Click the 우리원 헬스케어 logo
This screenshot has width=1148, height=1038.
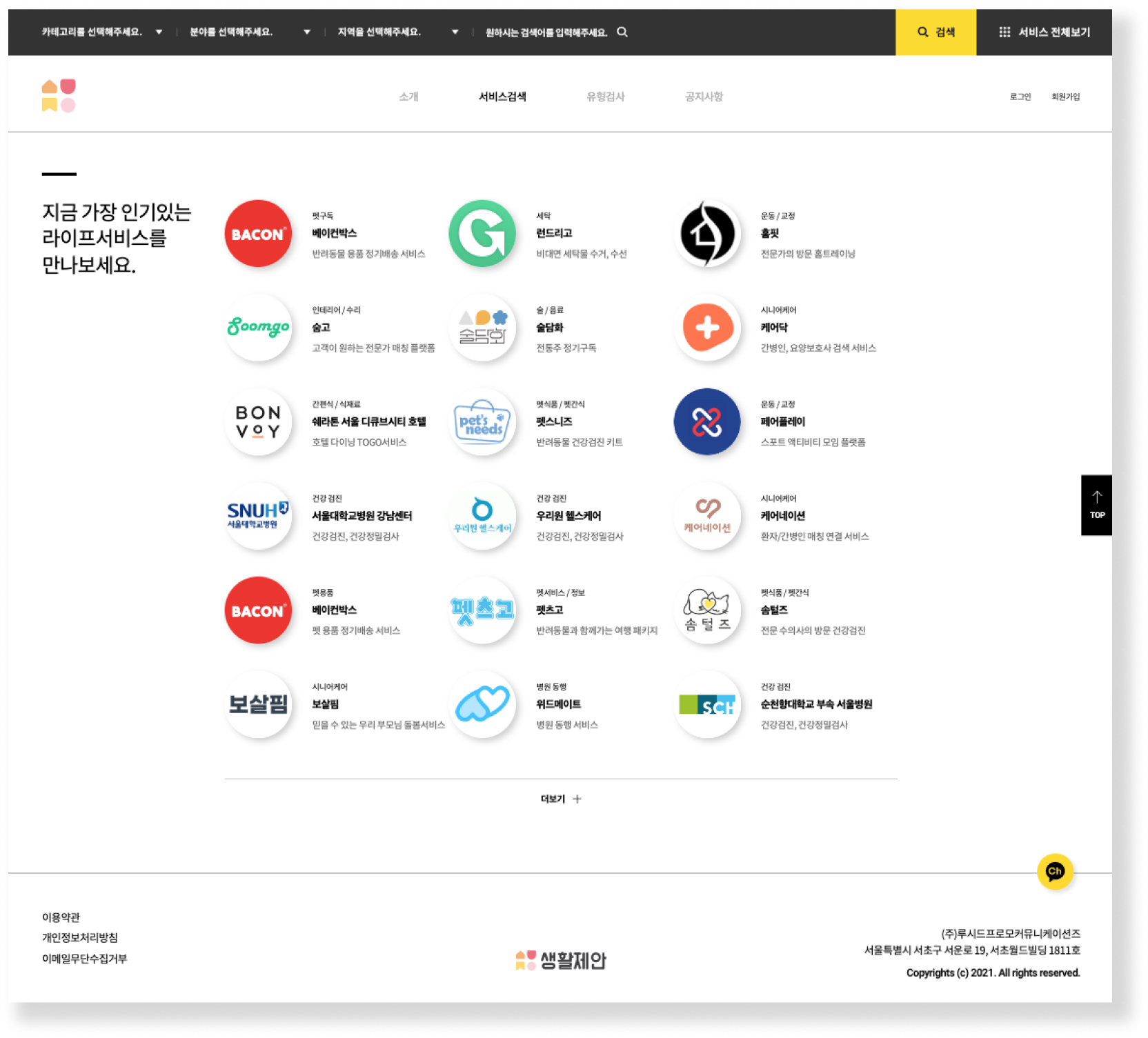(x=482, y=516)
